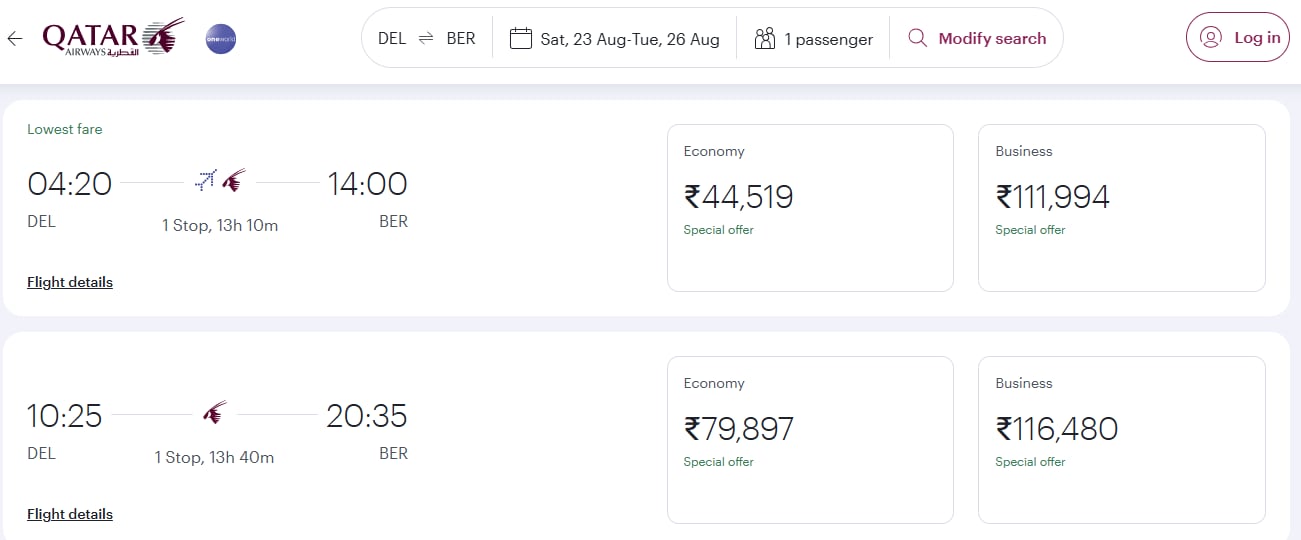Open Flight details for the 10:25 departure
This screenshot has width=1301, height=540.
(70, 514)
